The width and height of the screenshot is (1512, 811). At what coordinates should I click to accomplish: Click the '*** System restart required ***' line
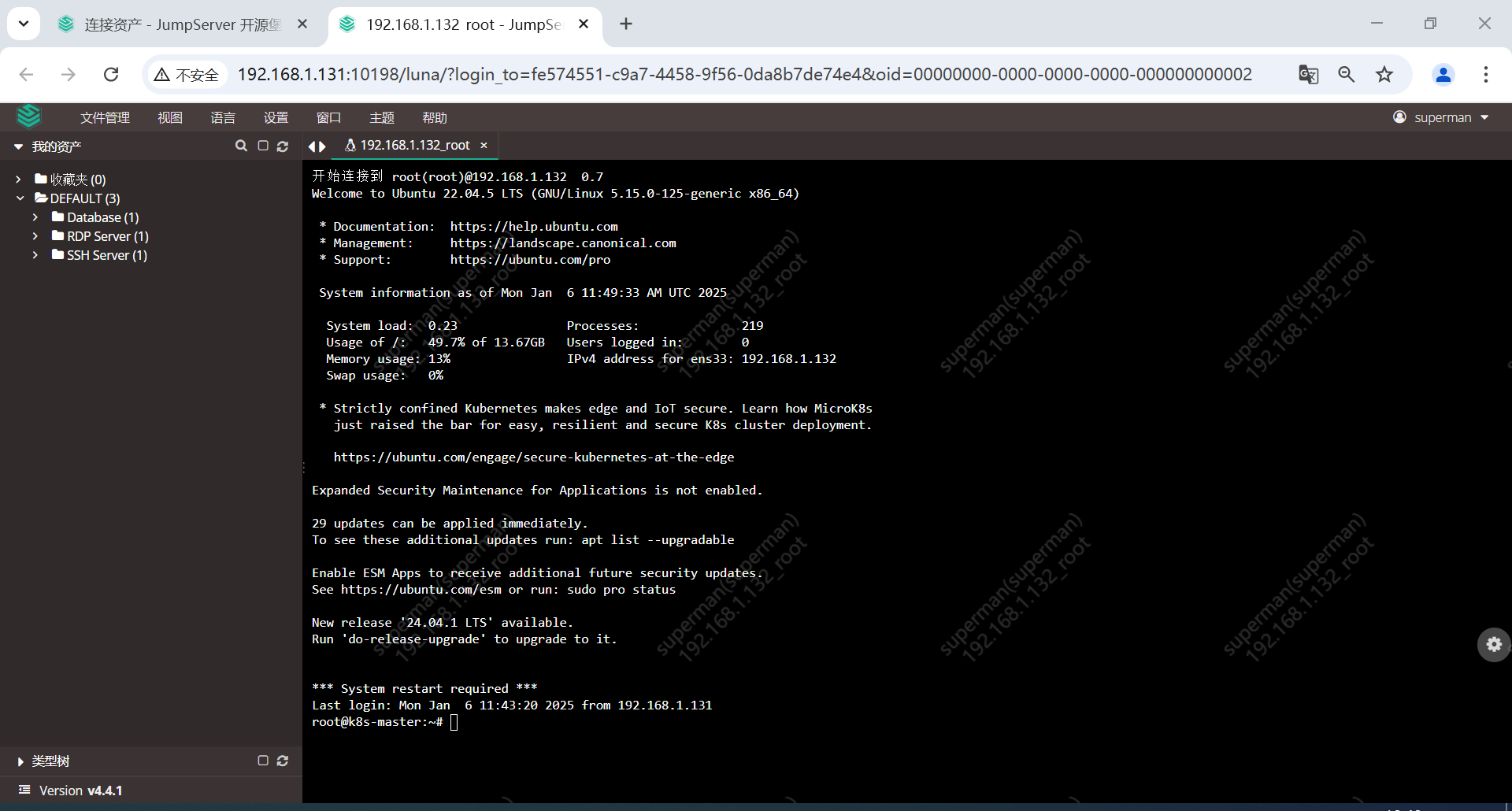[x=424, y=689]
